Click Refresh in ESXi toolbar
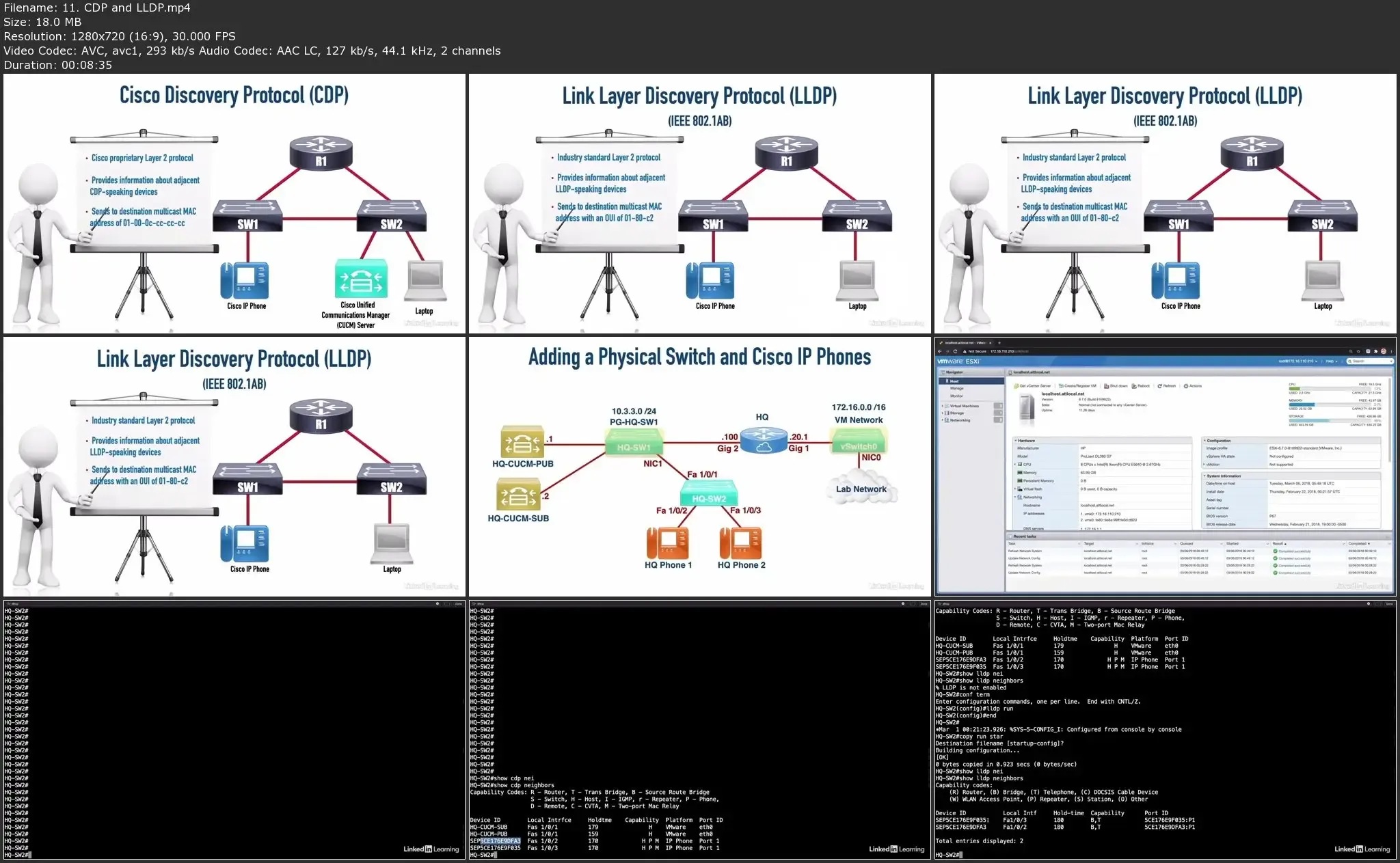This screenshot has width=1400, height=863. click(1167, 385)
